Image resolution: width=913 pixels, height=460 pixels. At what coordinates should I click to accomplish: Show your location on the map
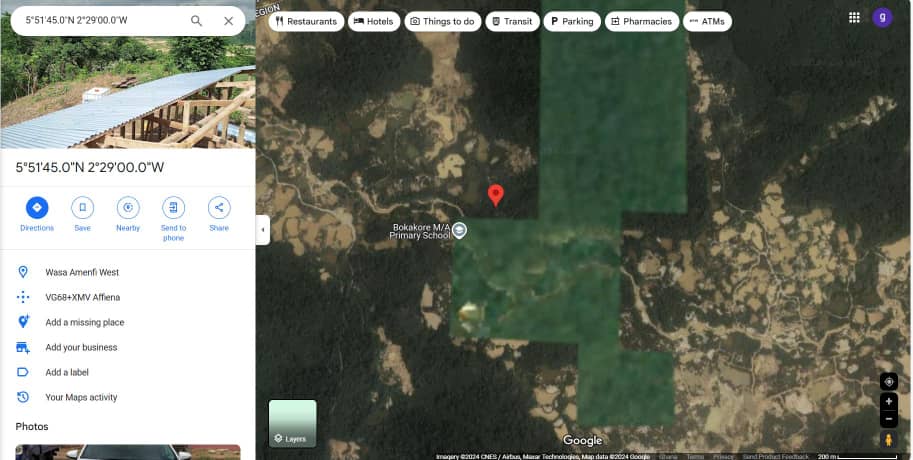point(889,382)
